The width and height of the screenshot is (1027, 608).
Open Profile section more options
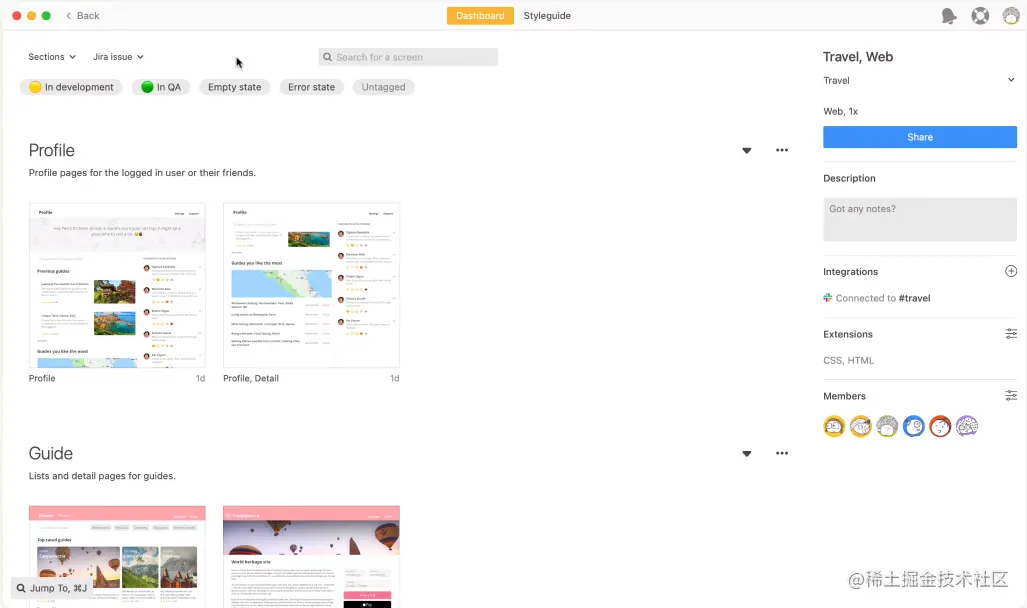click(x=782, y=150)
